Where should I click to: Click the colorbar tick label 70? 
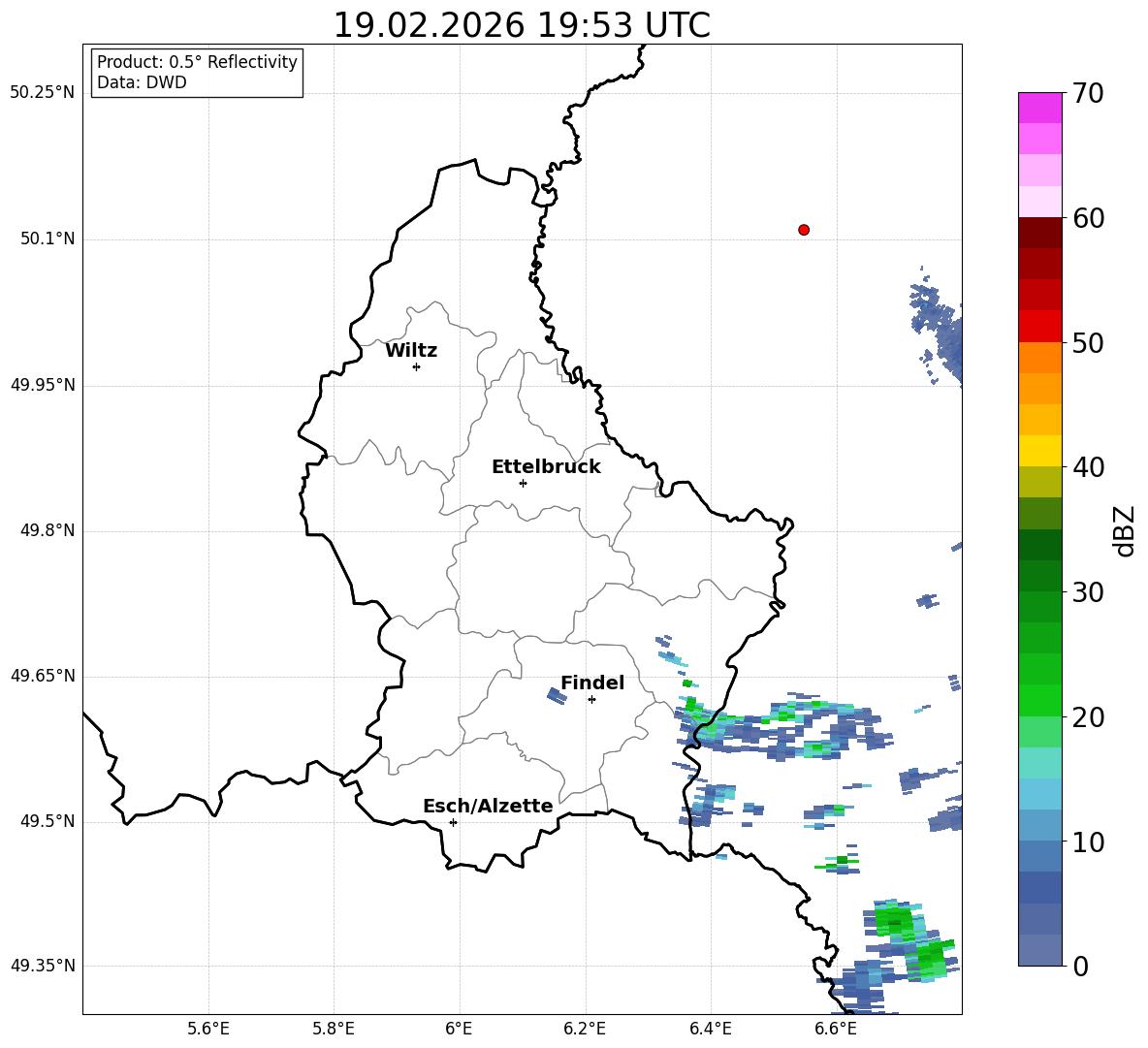pyautogui.click(x=1088, y=94)
